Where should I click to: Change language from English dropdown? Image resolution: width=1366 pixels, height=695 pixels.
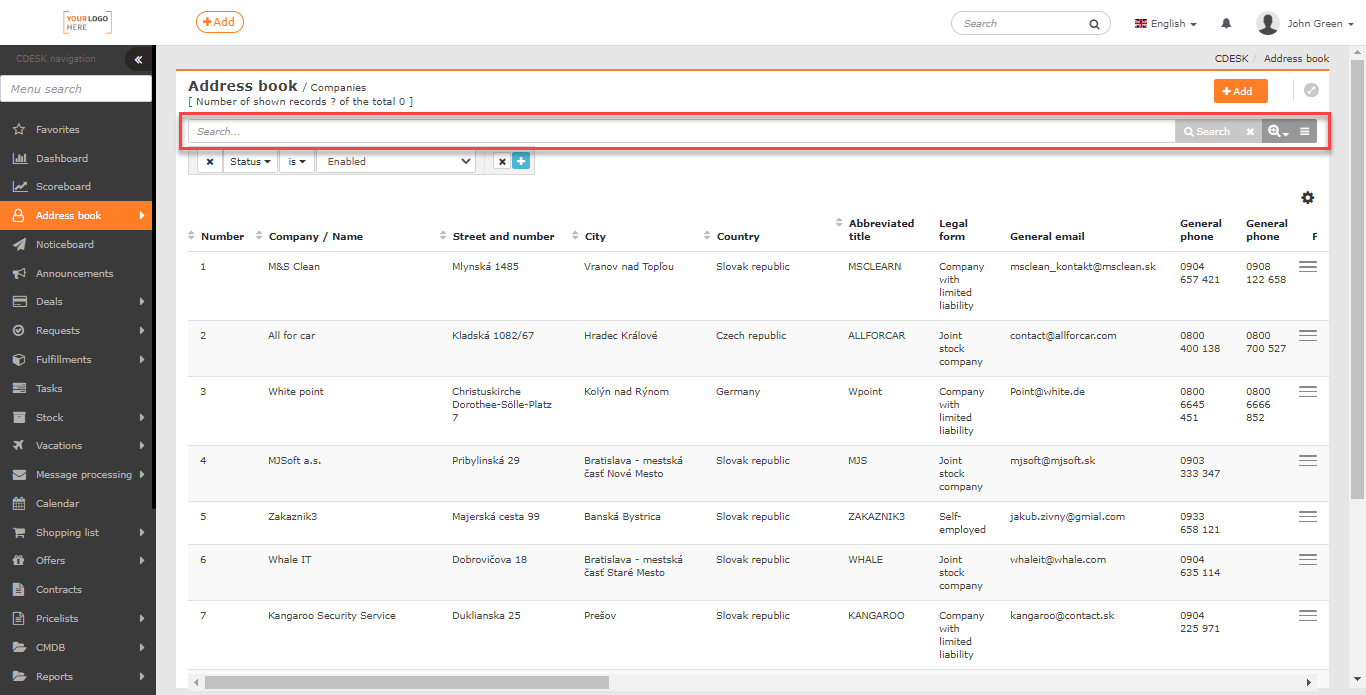[1166, 23]
